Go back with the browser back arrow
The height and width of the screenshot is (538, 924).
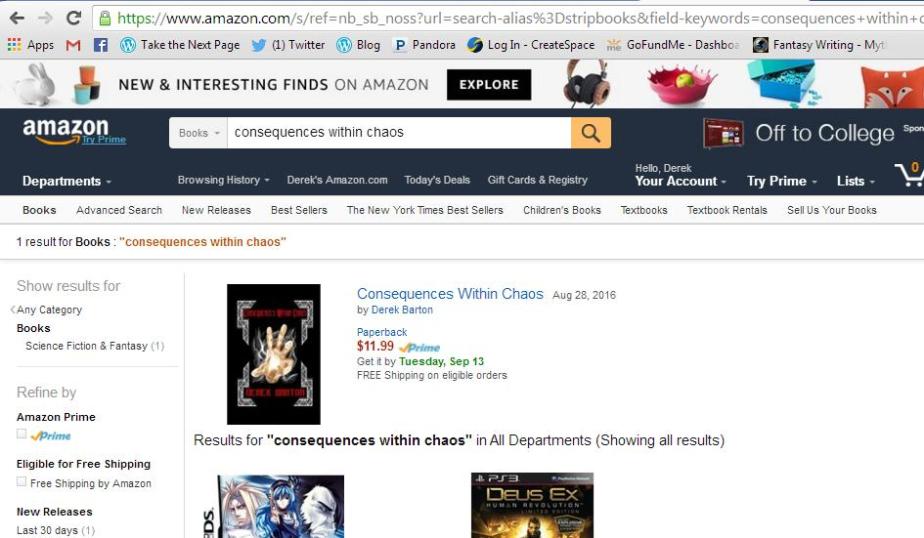[17, 18]
